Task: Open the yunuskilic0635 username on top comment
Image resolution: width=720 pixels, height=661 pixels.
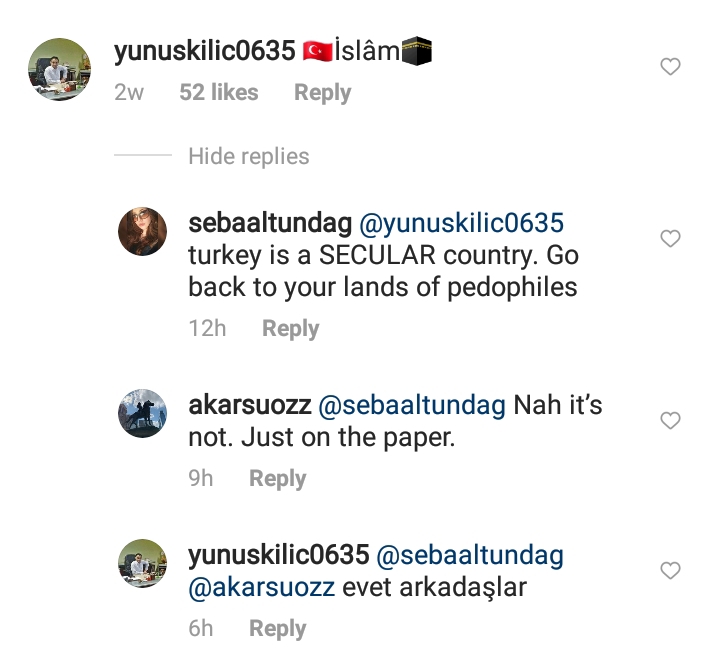Action: tap(203, 52)
